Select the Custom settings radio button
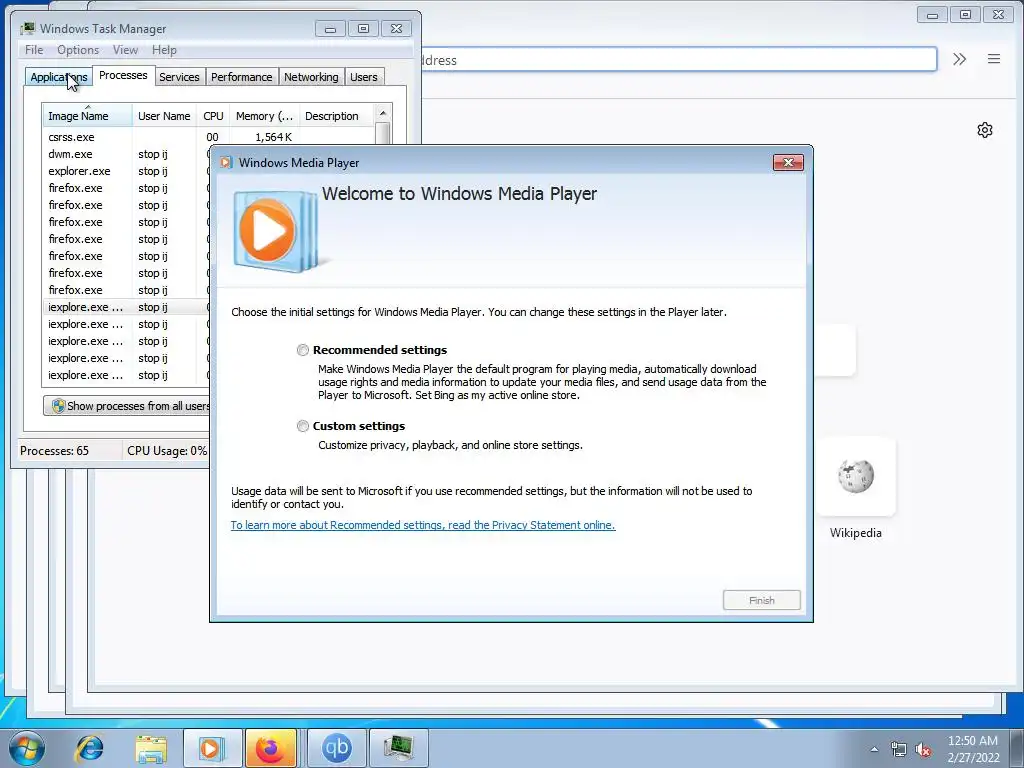The width and height of the screenshot is (1024, 768). pos(302,426)
